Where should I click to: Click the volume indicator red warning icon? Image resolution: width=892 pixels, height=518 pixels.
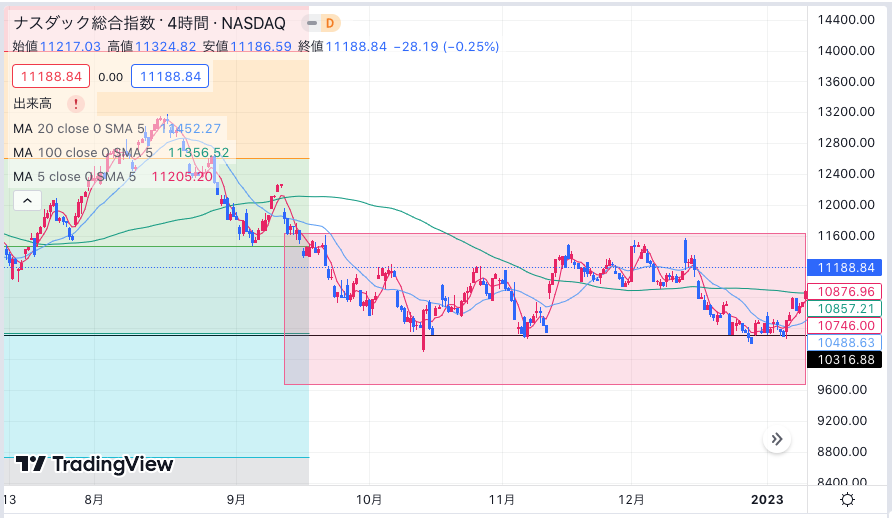76,103
